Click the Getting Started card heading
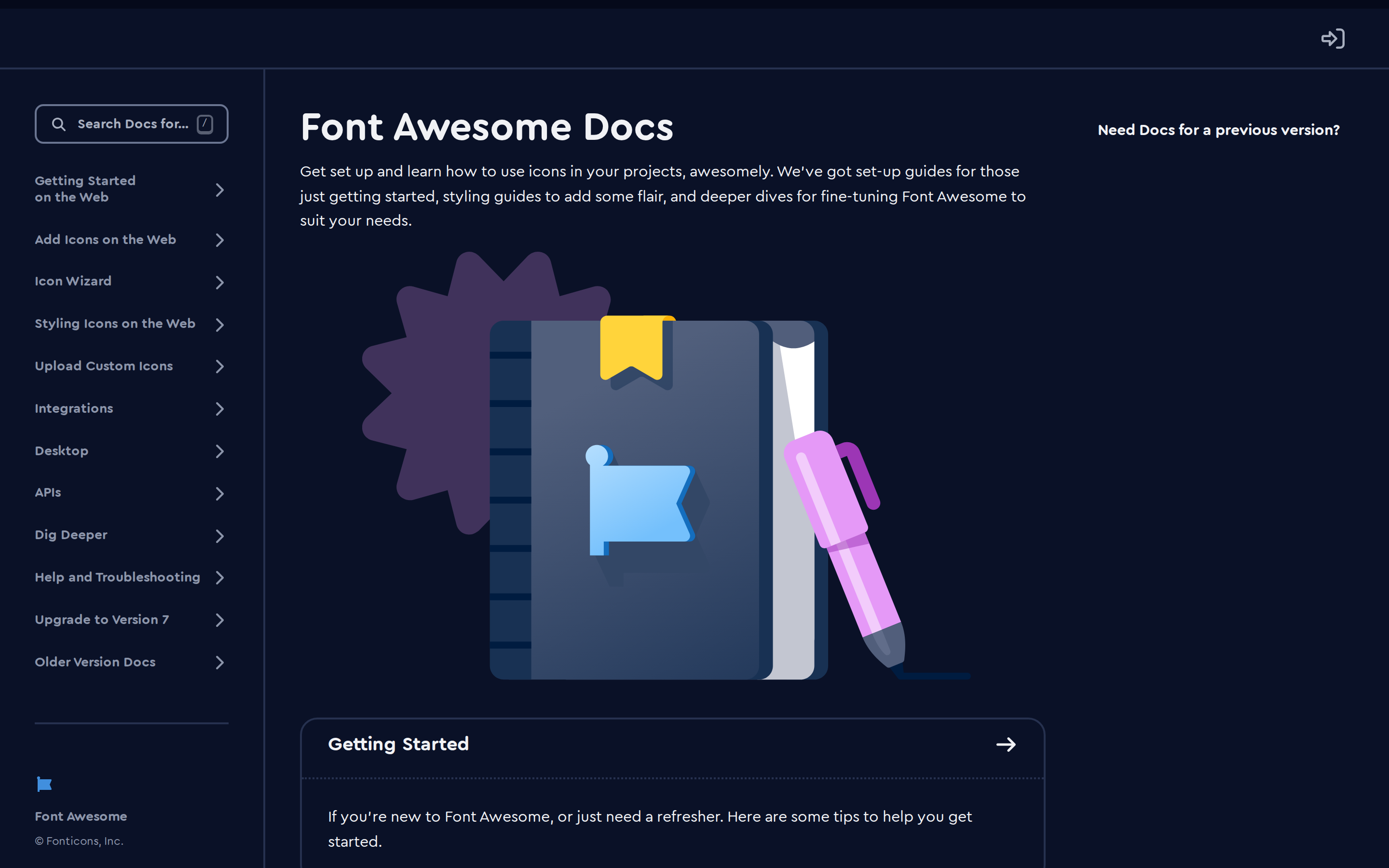Image resolution: width=1389 pixels, height=868 pixels. coord(398,745)
